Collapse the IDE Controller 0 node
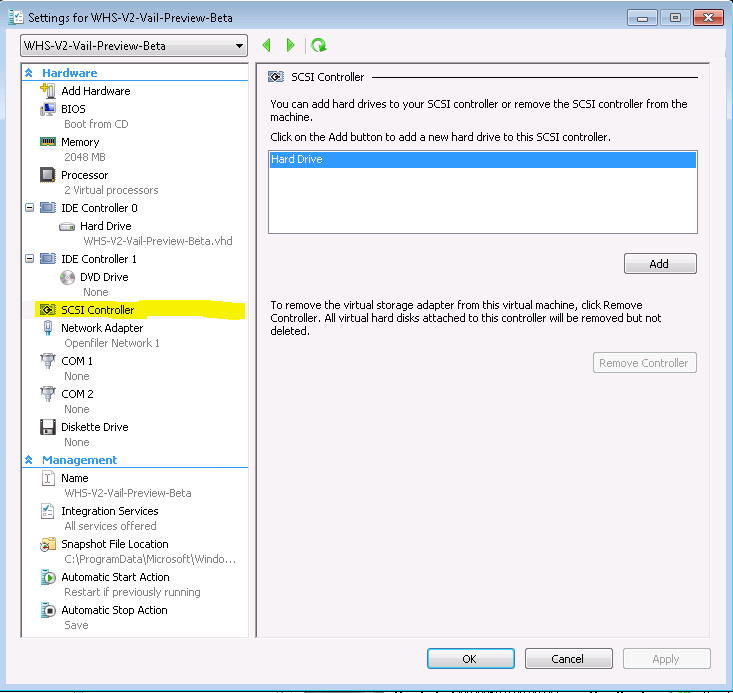This screenshot has height=693, width=733. coord(29,208)
